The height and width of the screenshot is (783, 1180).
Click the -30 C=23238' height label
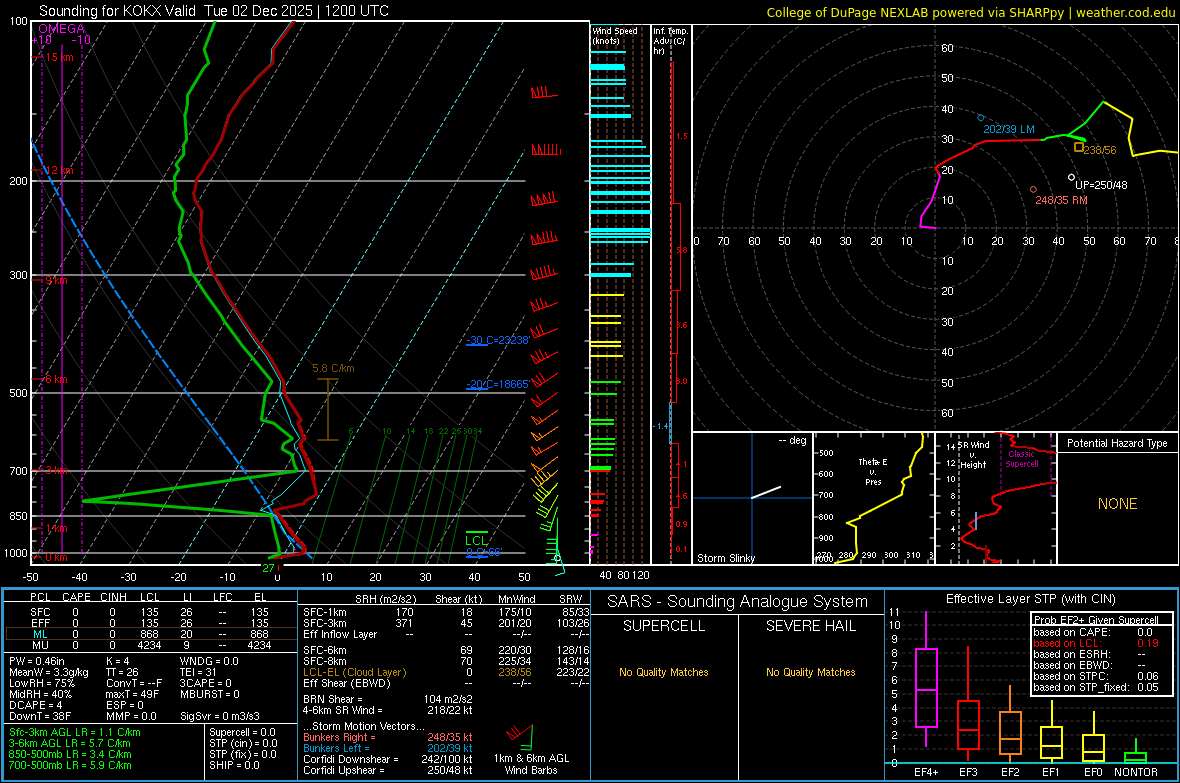(497, 340)
